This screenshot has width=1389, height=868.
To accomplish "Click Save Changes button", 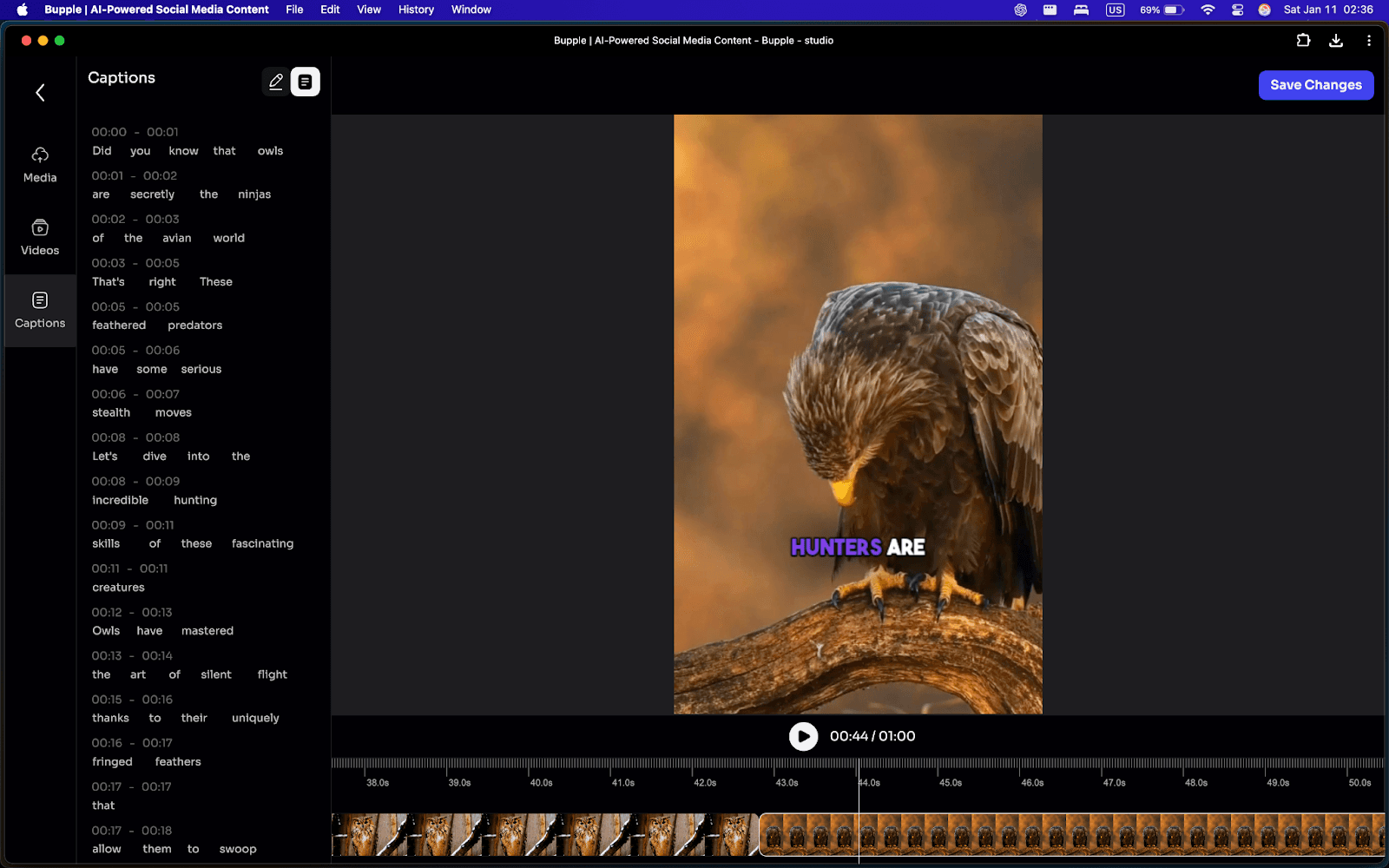I will (1316, 85).
